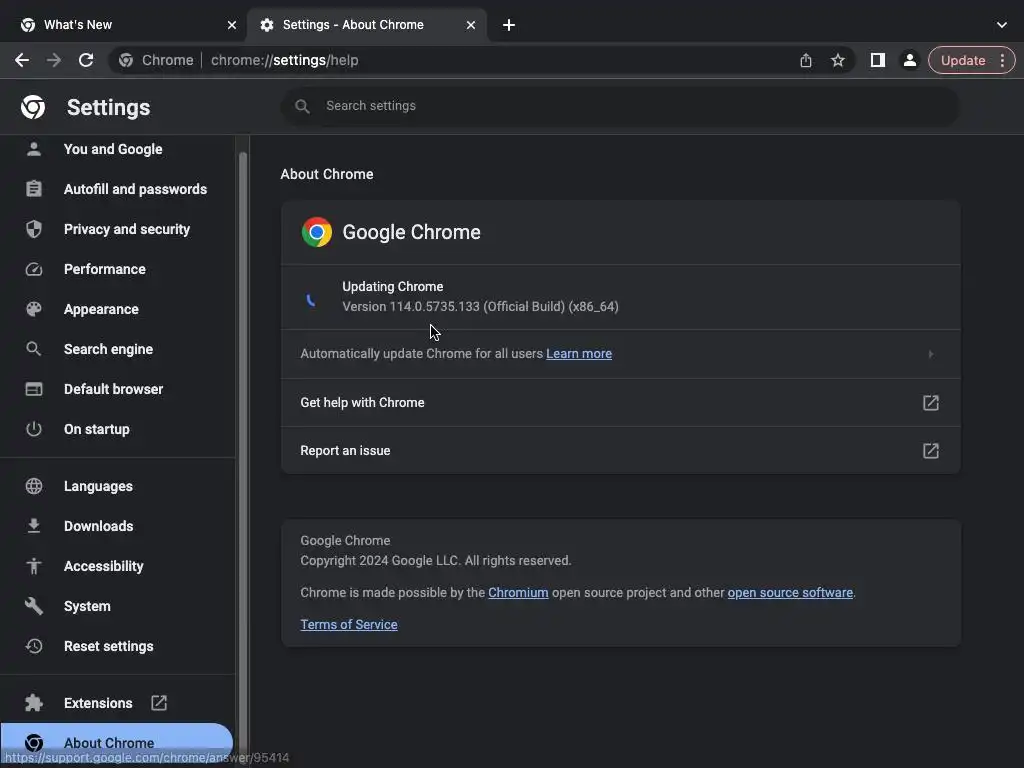Reload the page using the refresh icon
Screen dimensions: 1024x768
pyautogui.click(x=86, y=60)
